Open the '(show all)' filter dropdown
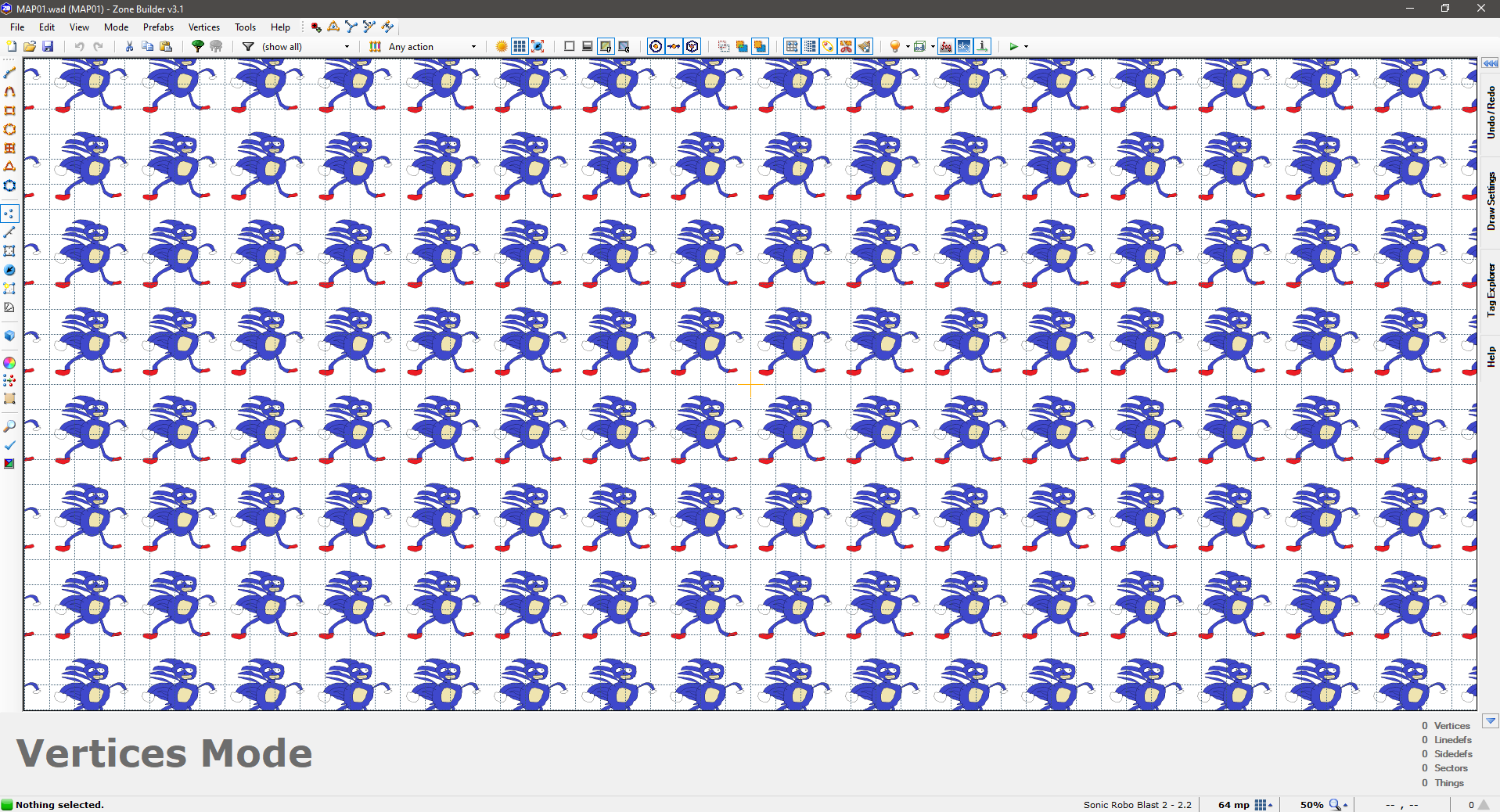Image resolution: width=1500 pixels, height=812 pixels. (x=306, y=47)
